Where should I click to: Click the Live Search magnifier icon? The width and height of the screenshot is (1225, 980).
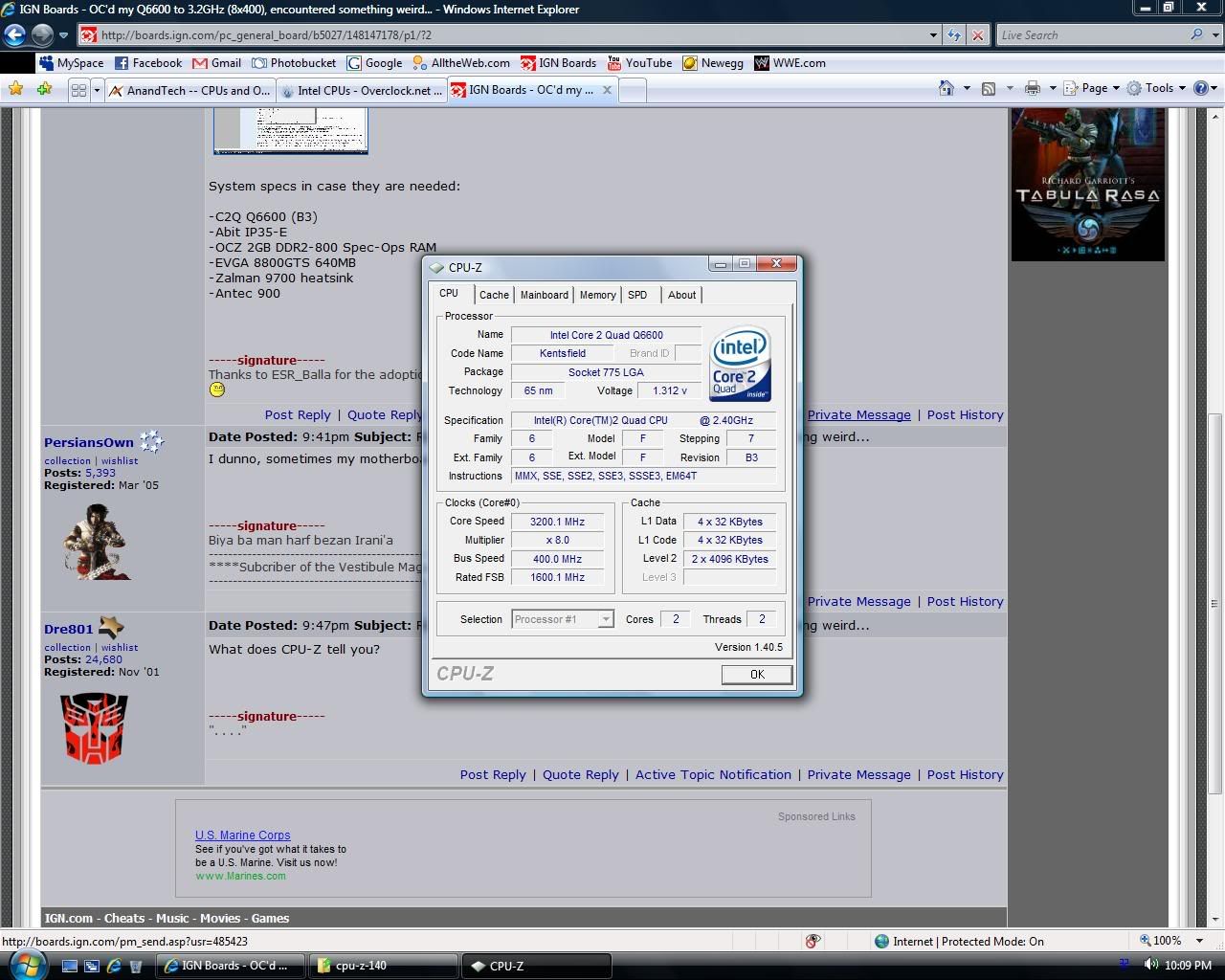1196,35
